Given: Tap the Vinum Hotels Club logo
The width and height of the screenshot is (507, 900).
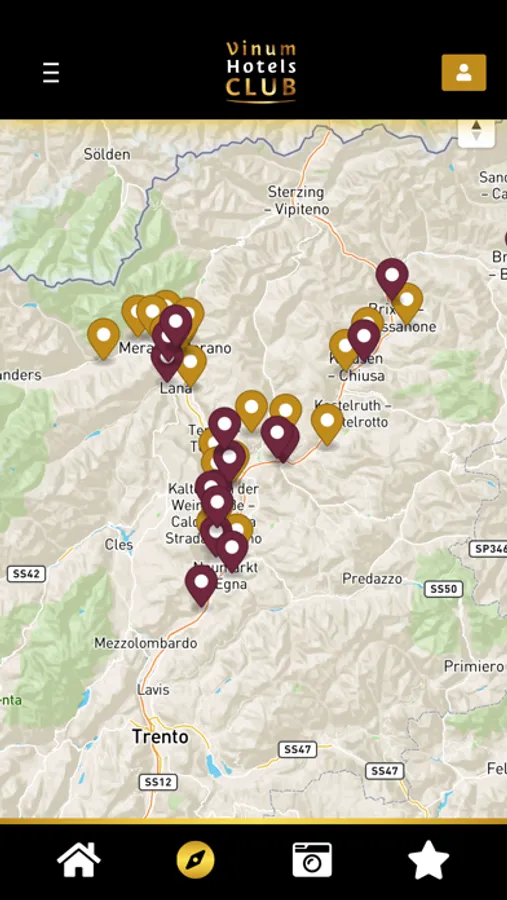Looking at the screenshot, I should tap(261, 72).
